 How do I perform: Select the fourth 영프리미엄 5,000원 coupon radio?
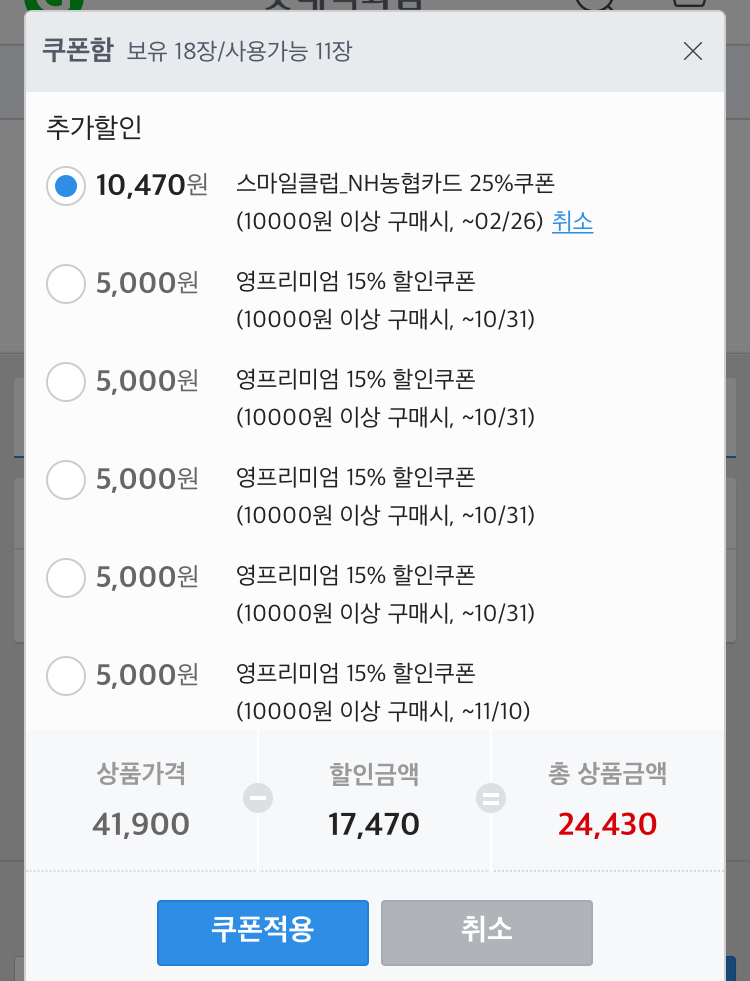tap(66, 578)
